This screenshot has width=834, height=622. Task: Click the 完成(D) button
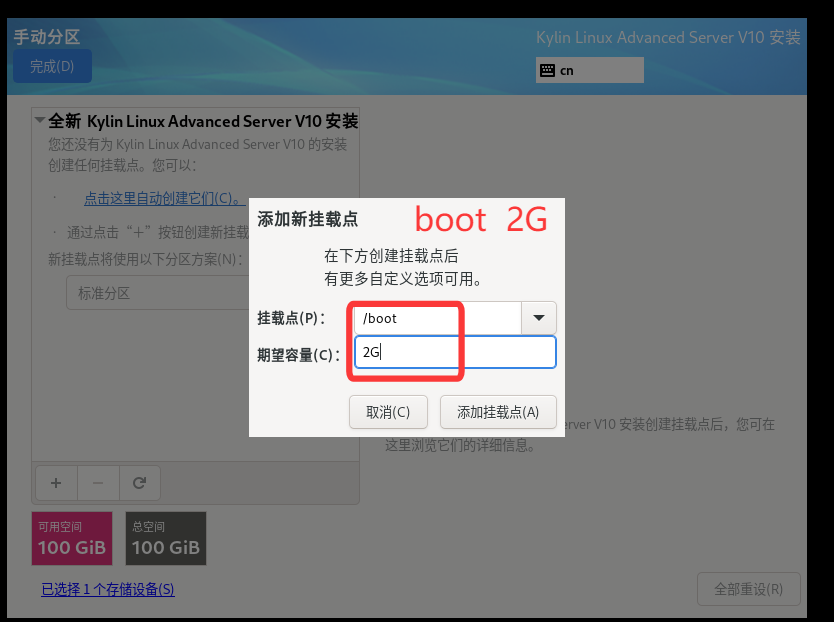coord(52,67)
